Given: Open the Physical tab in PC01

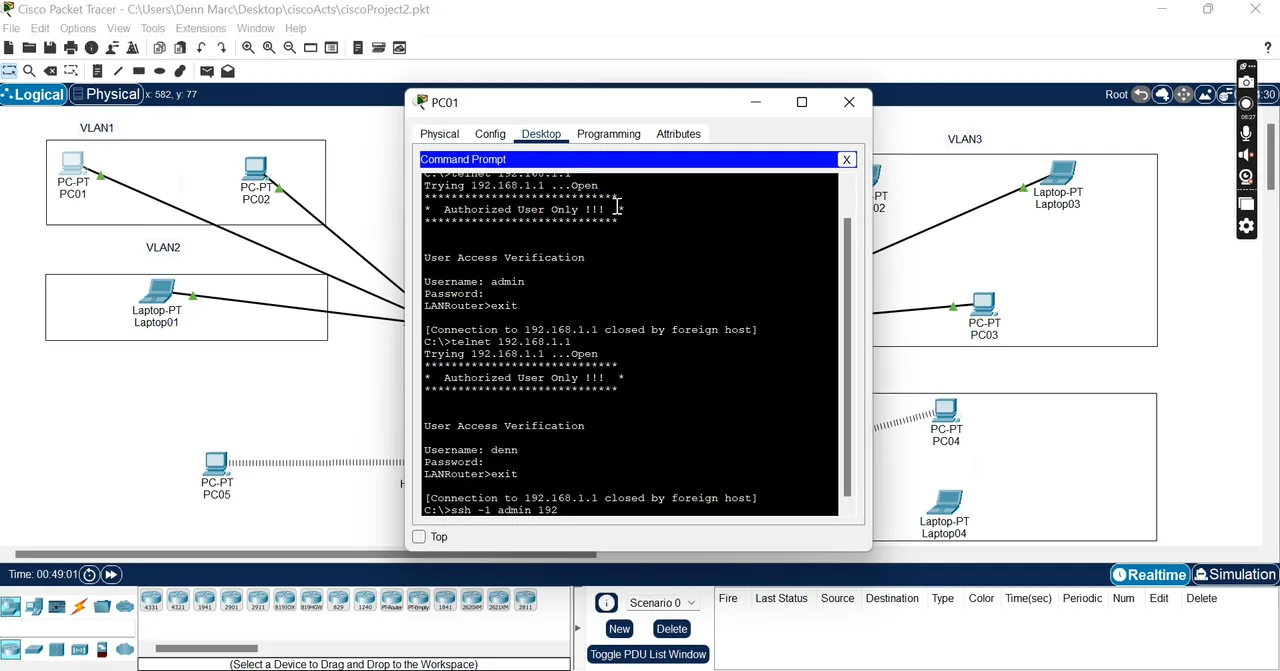Looking at the screenshot, I should (x=439, y=134).
